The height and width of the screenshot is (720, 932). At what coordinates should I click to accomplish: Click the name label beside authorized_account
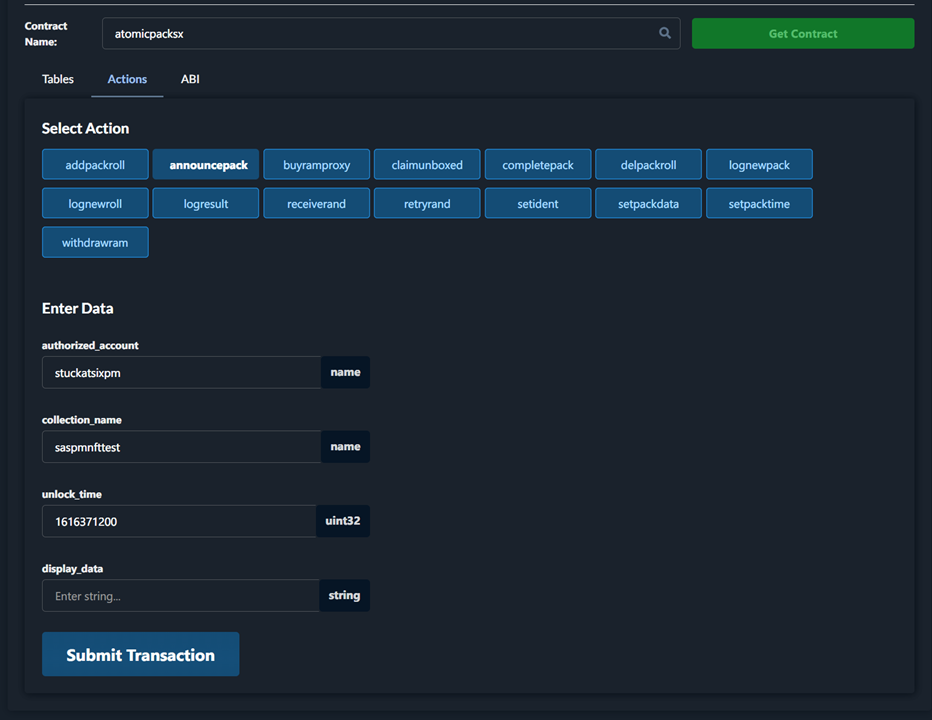(x=345, y=372)
